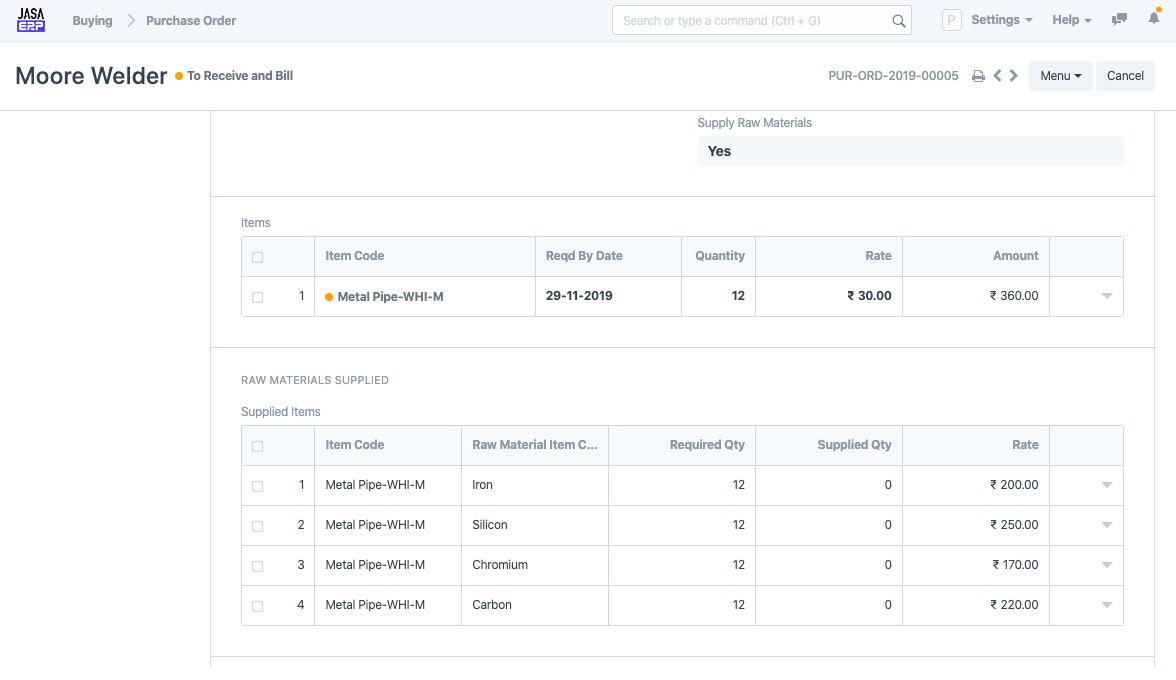This screenshot has width=1176, height=680.
Task: Click the JASA ERP logo icon
Action: pyautogui.click(x=31, y=20)
